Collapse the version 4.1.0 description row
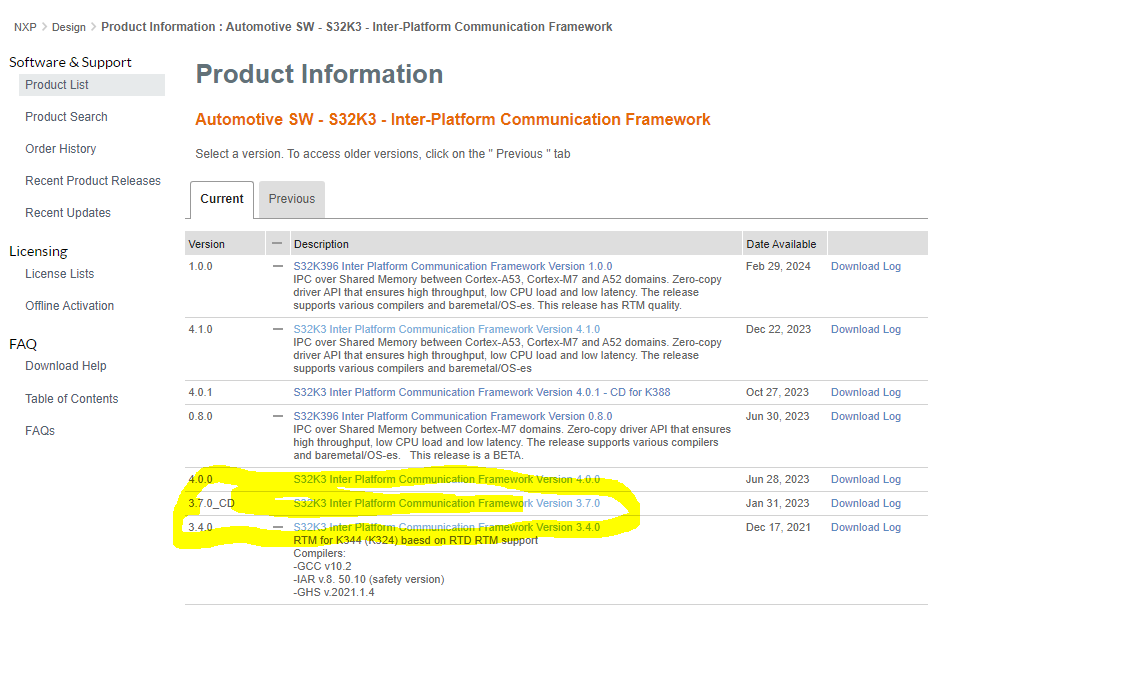 tap(277, 330)
